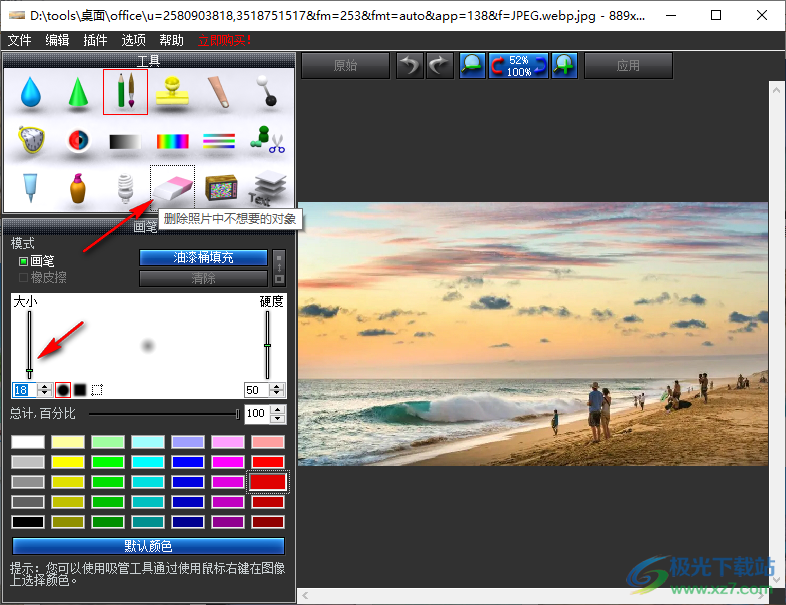Pick the black color swatch

coord(28,522)
